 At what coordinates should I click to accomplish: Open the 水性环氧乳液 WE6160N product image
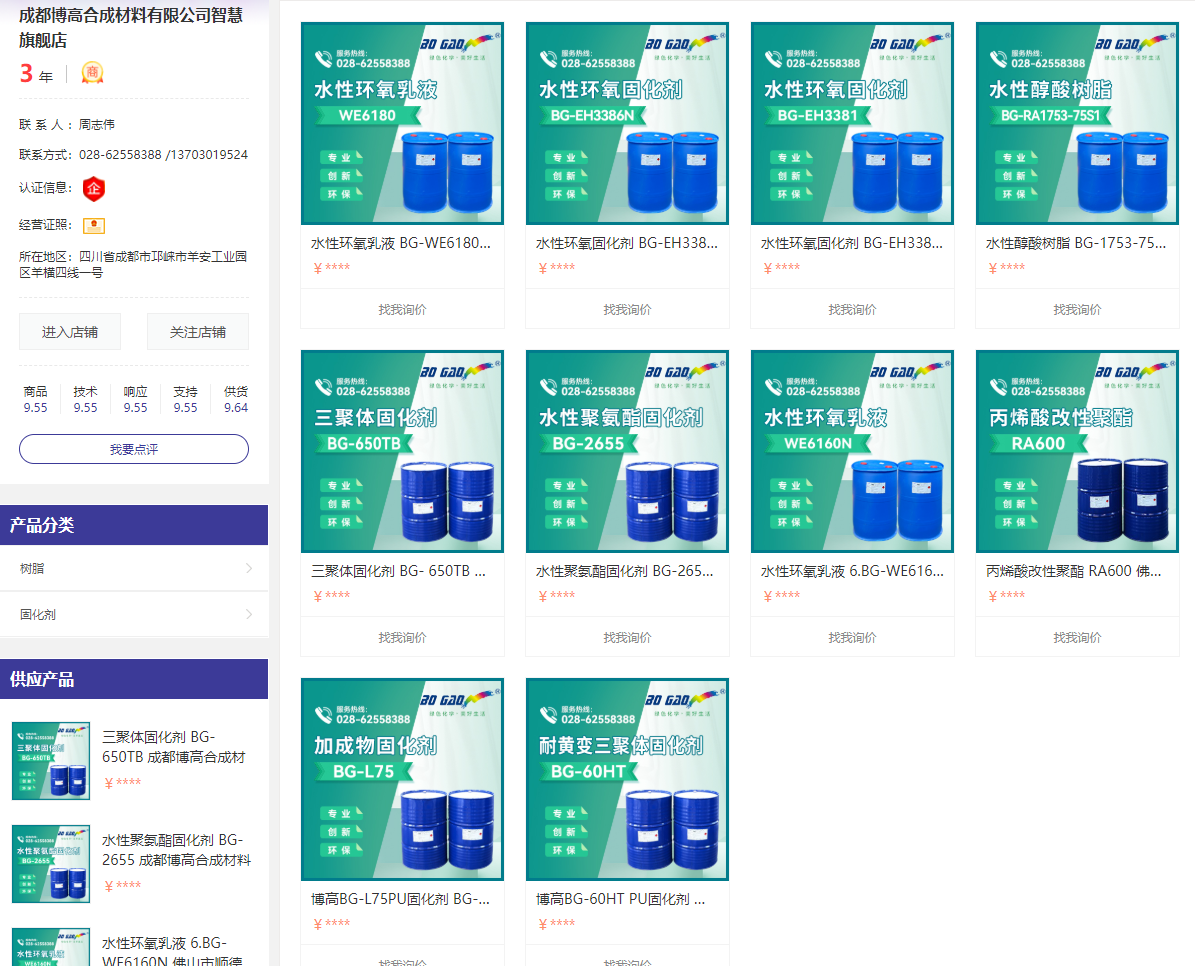[852, 451]
